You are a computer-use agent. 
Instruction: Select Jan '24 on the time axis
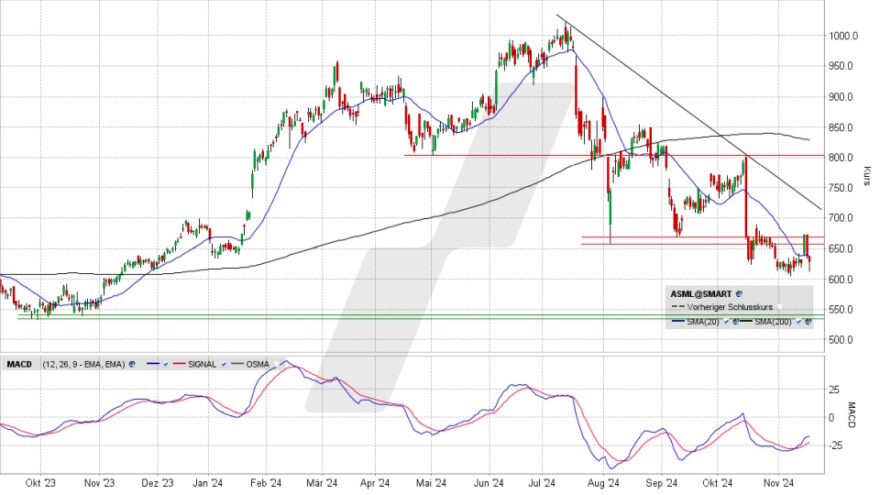tap(207, 481)
